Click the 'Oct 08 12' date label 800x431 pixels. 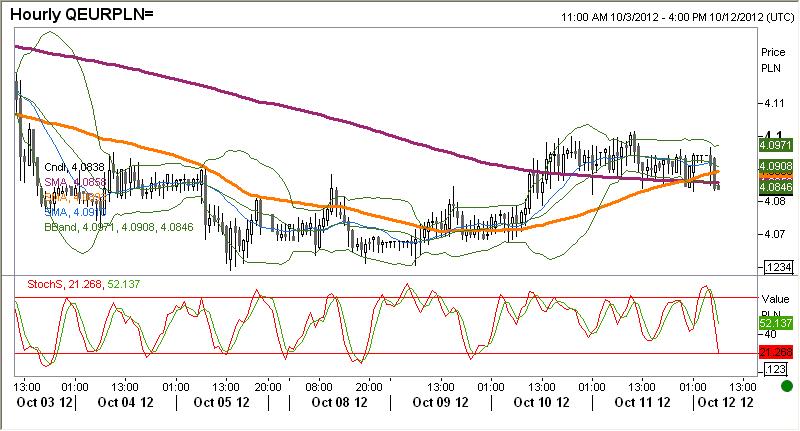pos(339,402)
